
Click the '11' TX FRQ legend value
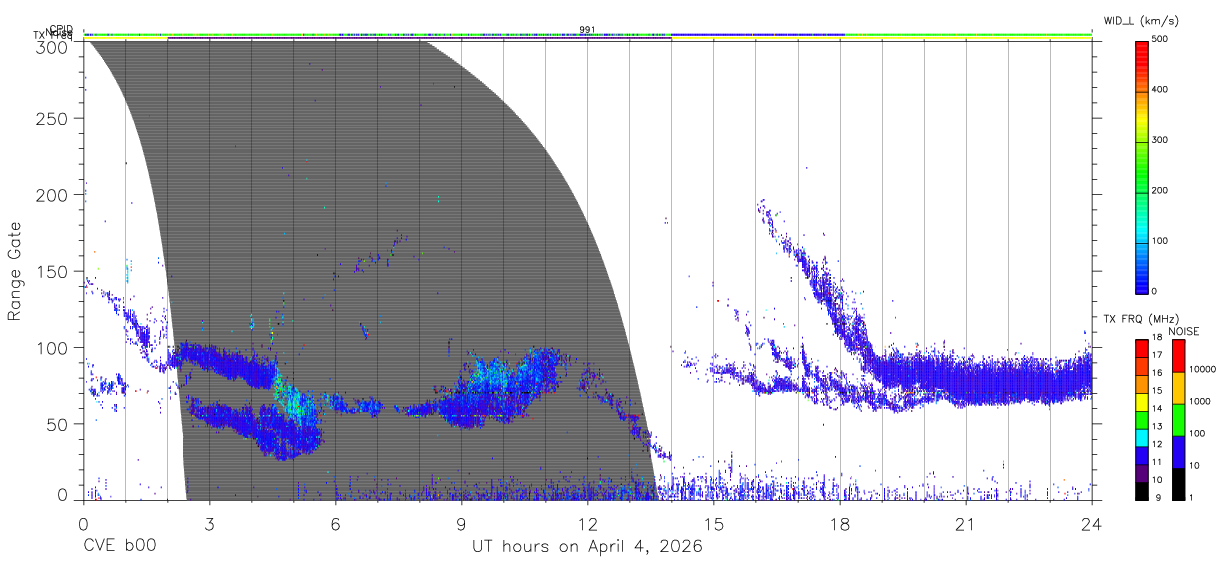point(1157,462)
